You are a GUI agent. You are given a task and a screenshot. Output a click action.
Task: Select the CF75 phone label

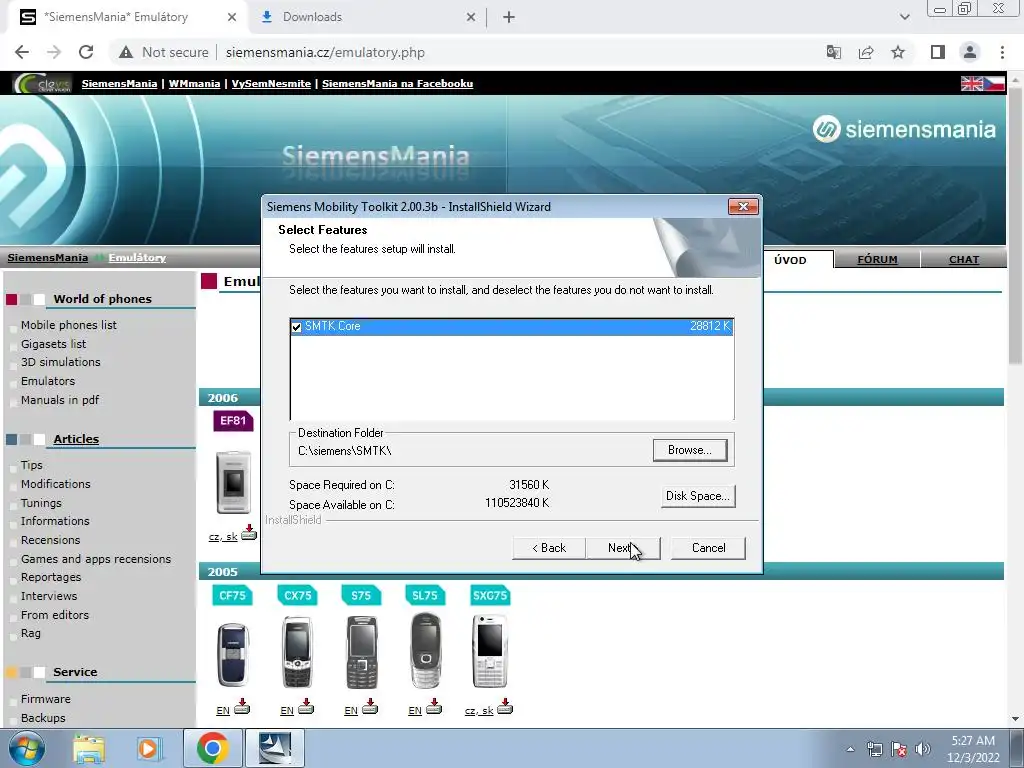[232, 596]
